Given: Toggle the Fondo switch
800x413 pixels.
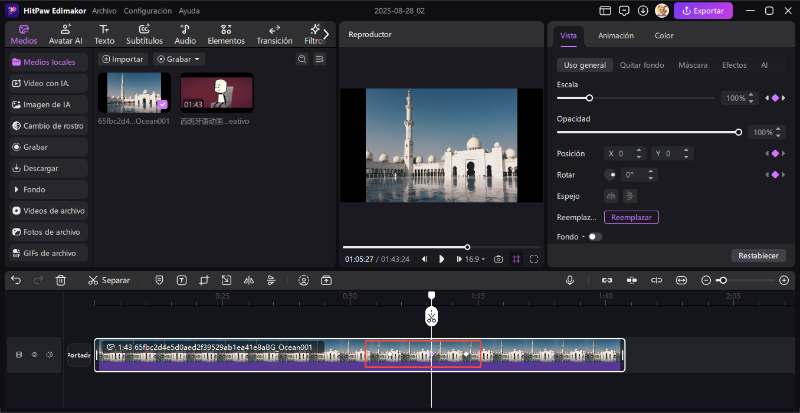Looking at the screenshot, I should pos(595,237).
